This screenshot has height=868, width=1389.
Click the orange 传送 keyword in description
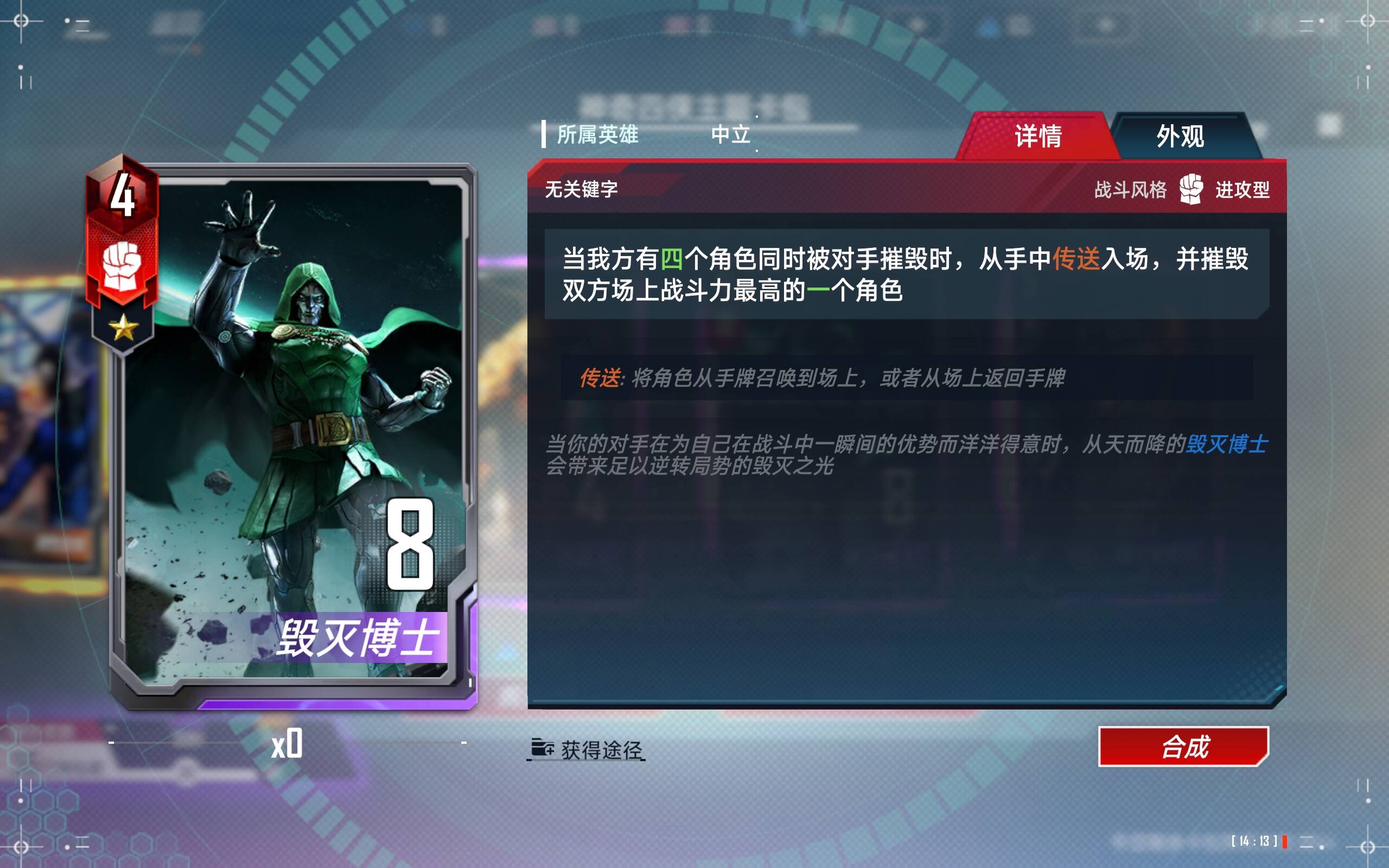click(x=1076, y=258)
